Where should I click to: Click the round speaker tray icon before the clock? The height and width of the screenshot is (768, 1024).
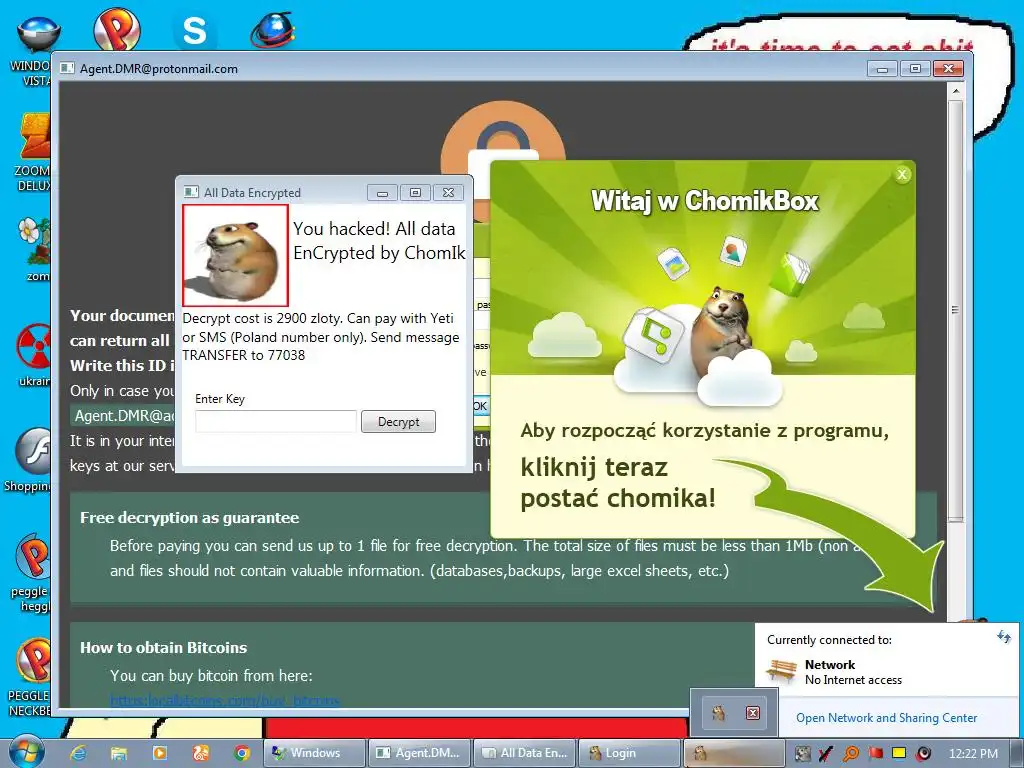pos(923,754)
